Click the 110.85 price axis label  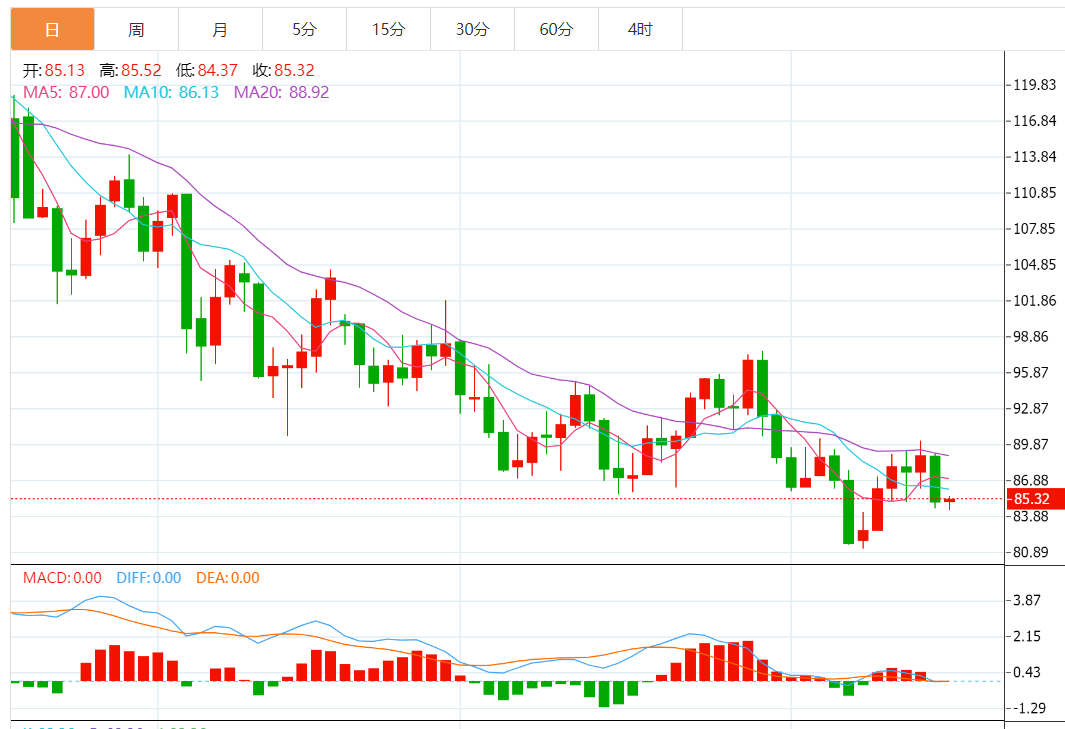1034,193
